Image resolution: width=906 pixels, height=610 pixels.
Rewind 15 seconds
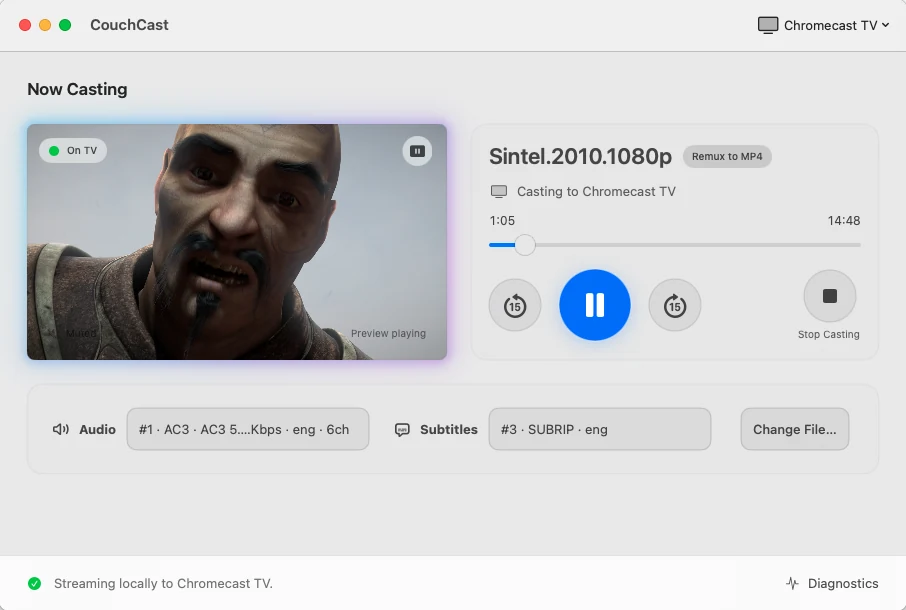tap(515, 305)
